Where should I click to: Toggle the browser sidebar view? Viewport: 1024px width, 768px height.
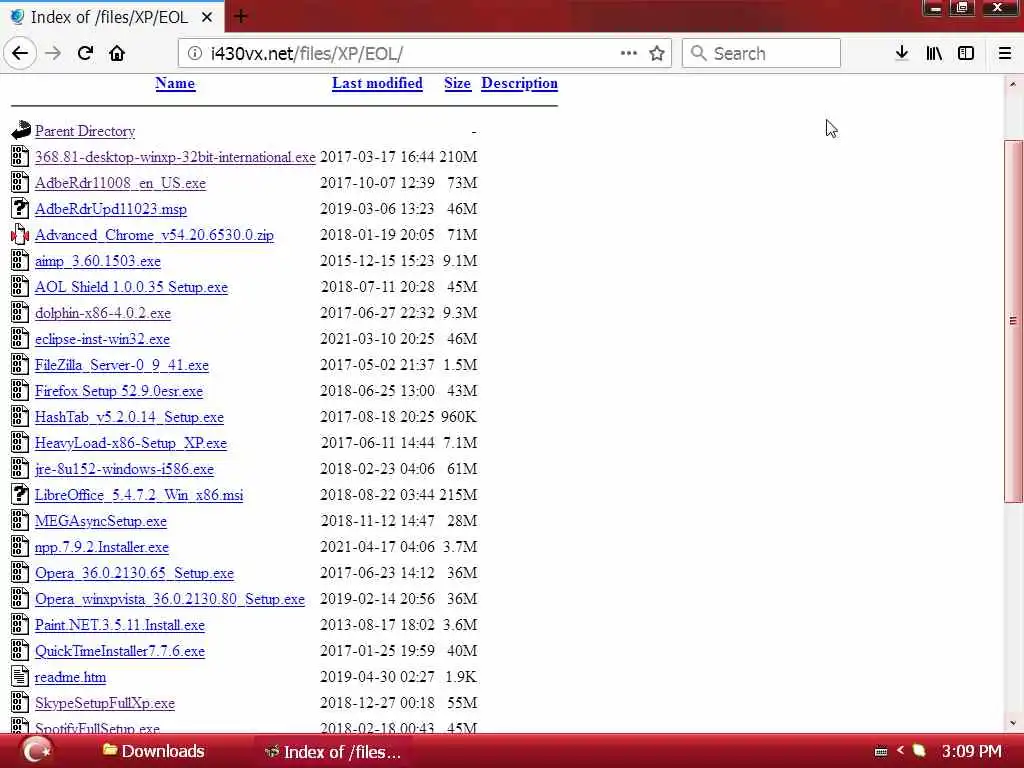pos(966,53)
